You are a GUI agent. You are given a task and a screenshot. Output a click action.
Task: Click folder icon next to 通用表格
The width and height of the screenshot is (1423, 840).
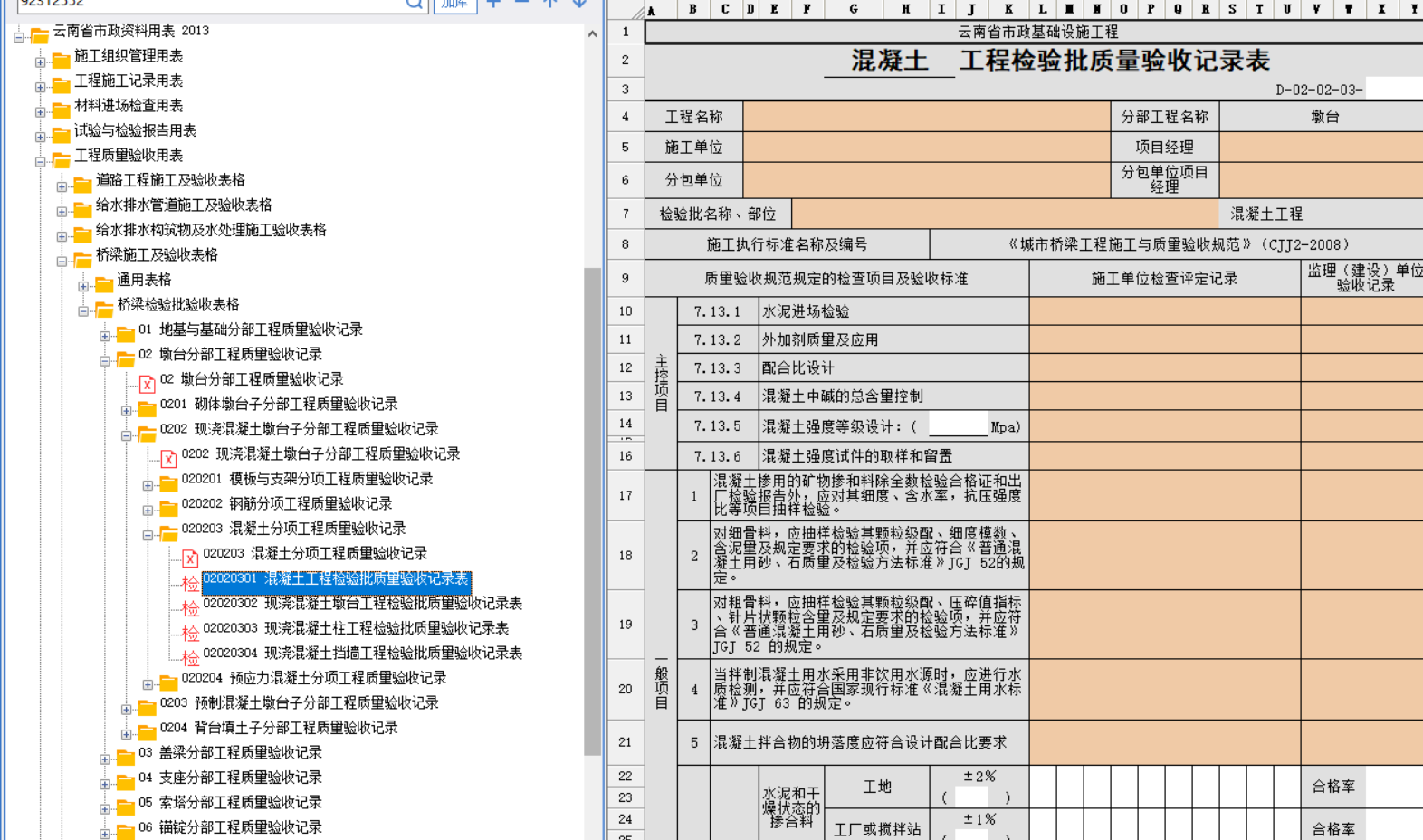pyautogui.click(x=104, y=284)
